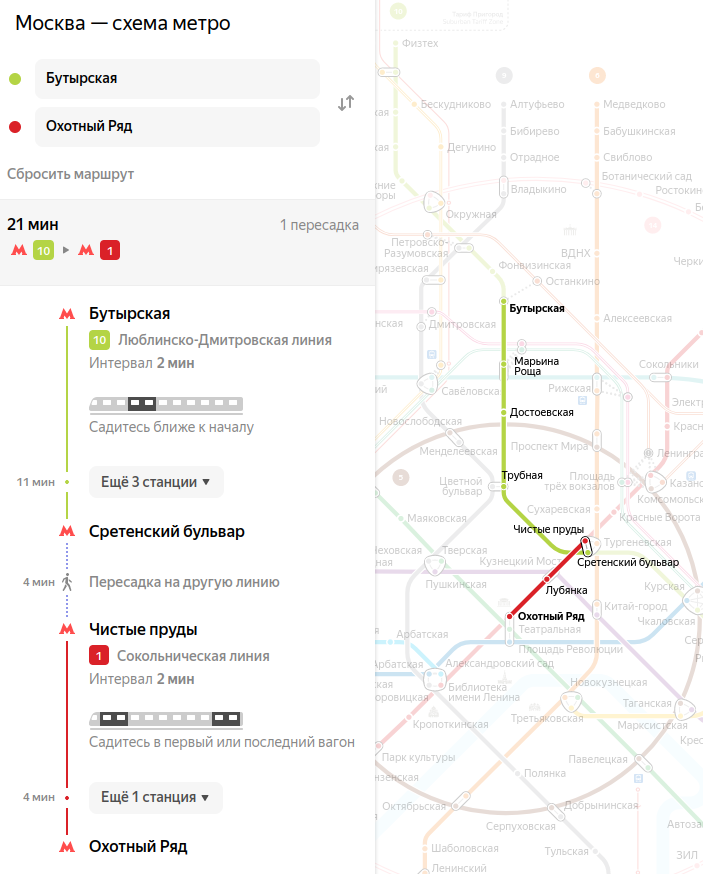Click the Сокольническая line 1 badge
703x874 pixels.
click(x=99, y=656)
